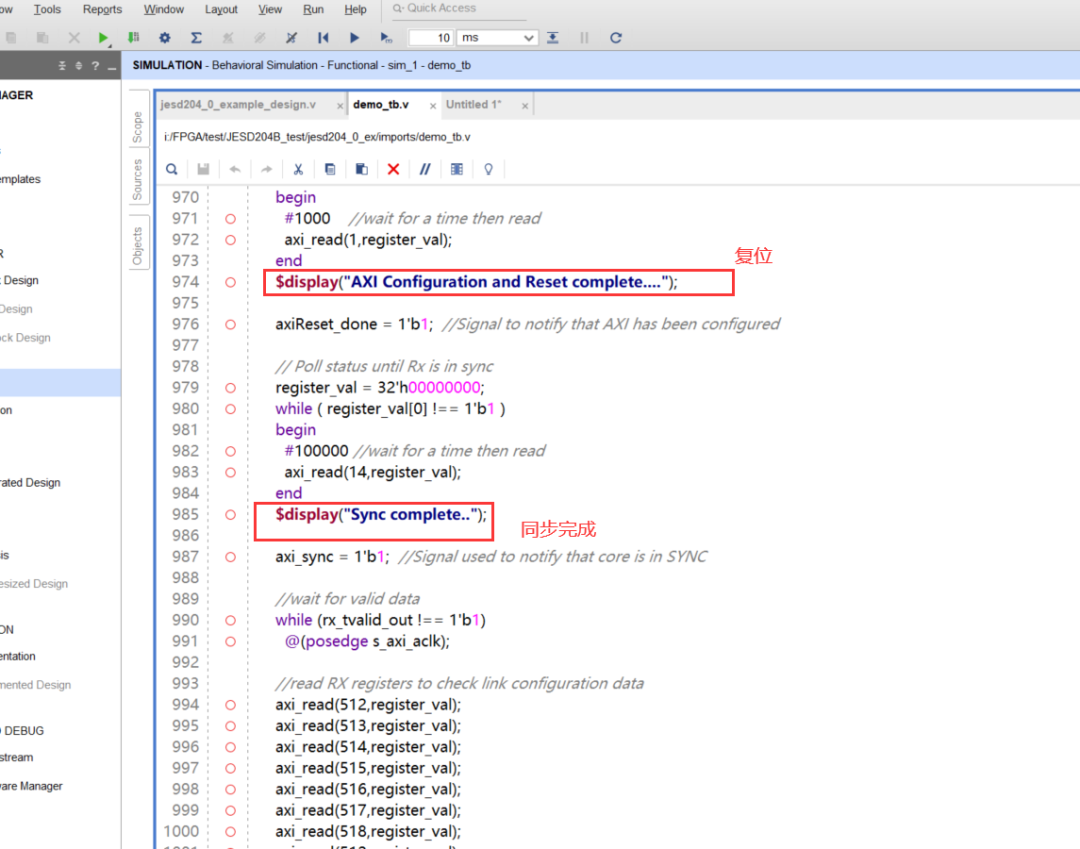Viewport: 1080px width, 849px height.
Task: Toggle breakpoint on line 980
Action: pyautogui.click(x=230, y=409)
